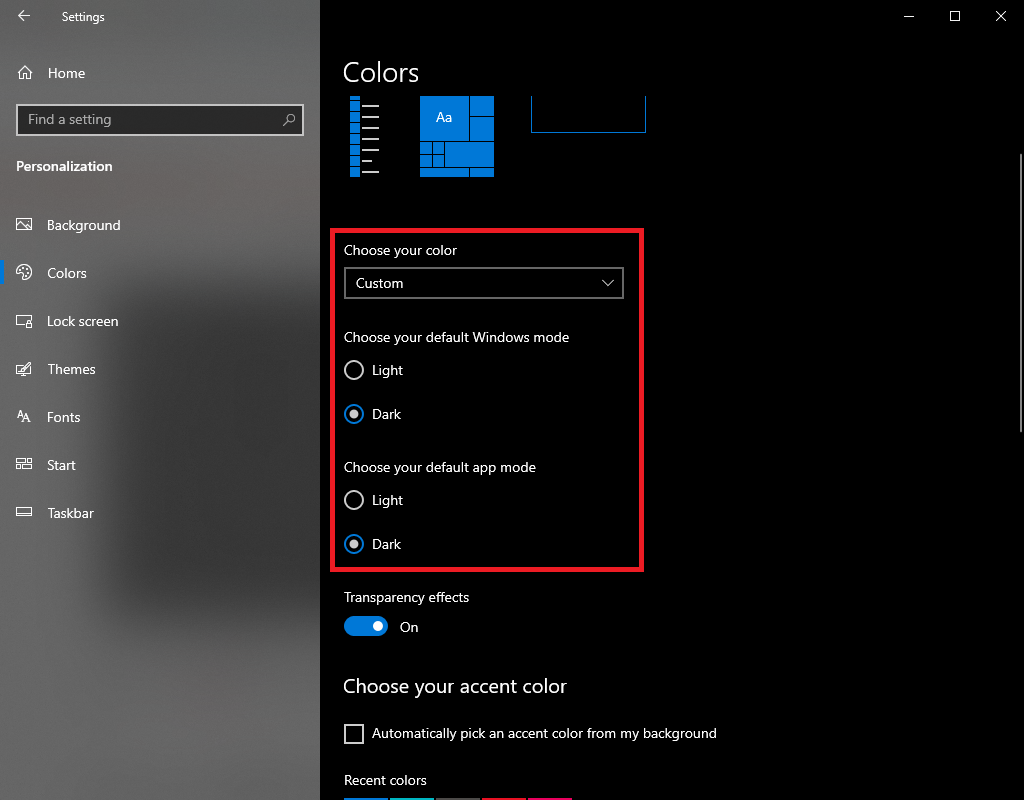The height and width of the screenshot is (800, 1024).
Task: Click the Themes brush icon
Action: pyautogui.click(x=24, y=369)
